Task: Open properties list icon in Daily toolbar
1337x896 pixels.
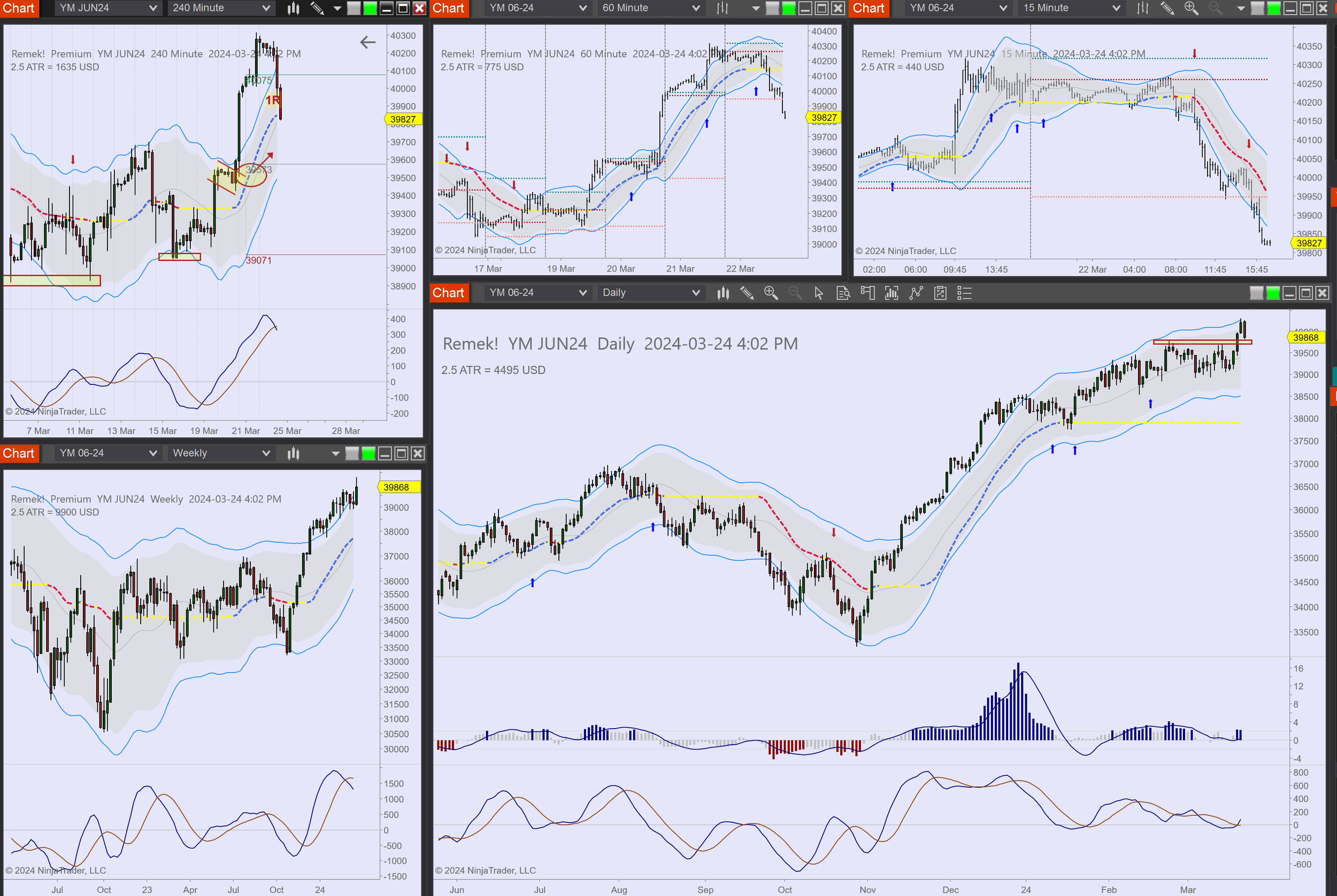Action: 964,293
